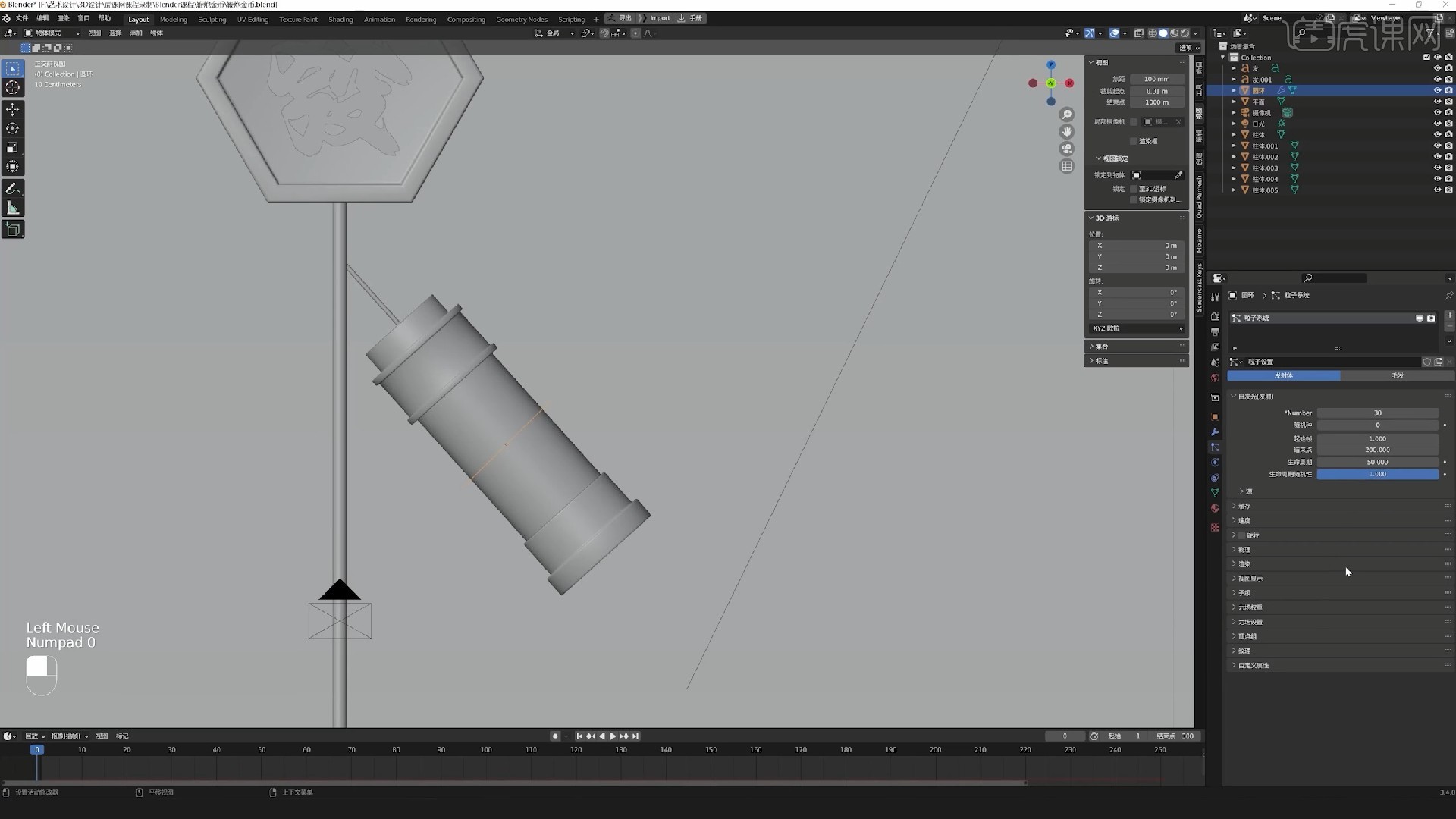The height and width of the screenshot is (819, 1456).
Task: Expand the 子级 children panel
Action: [1338, 593]
